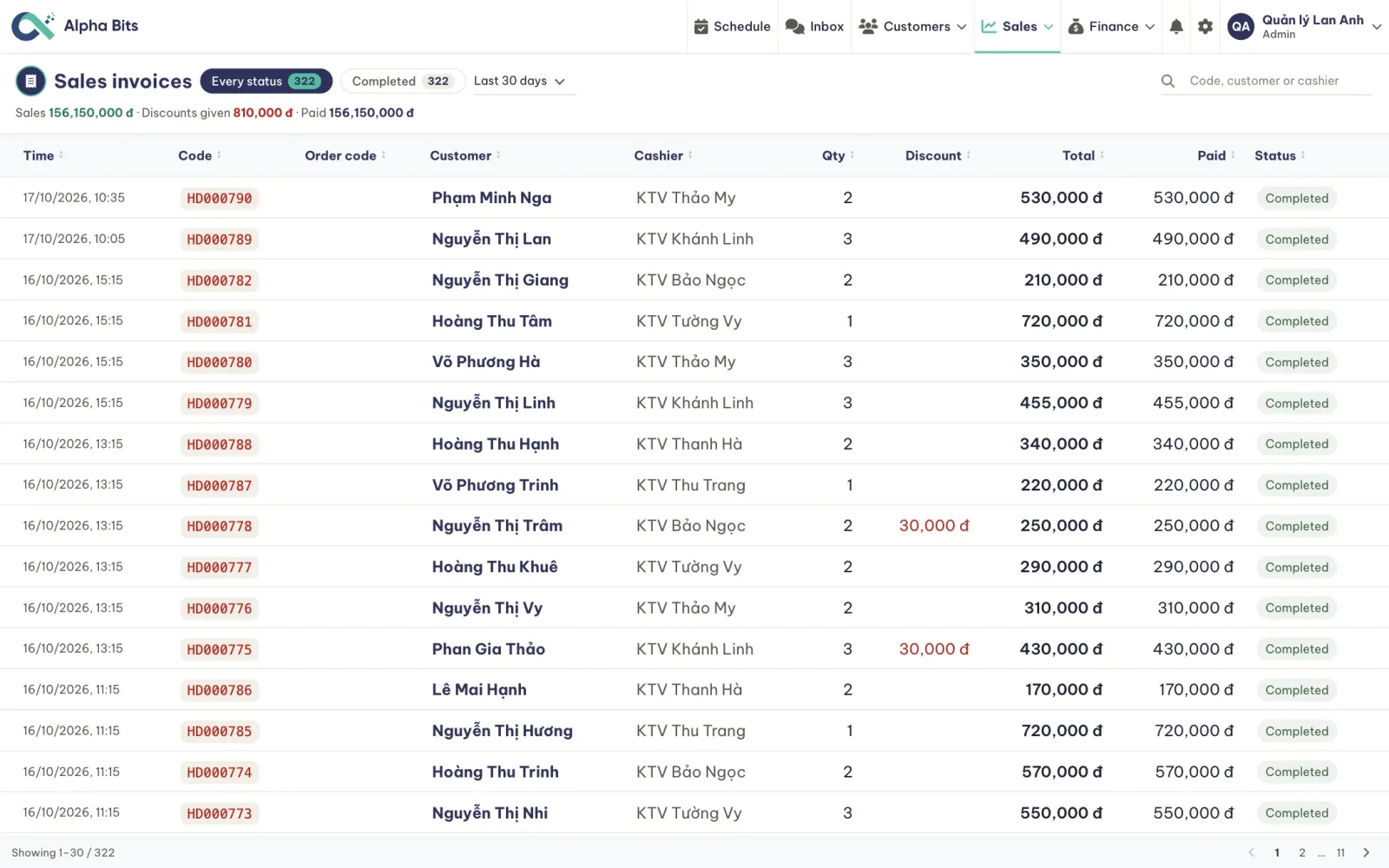Image resolution: width=1389 pixels, height=868 pixels.
Task: Click current page 1
Action: tap(1277, 852)
